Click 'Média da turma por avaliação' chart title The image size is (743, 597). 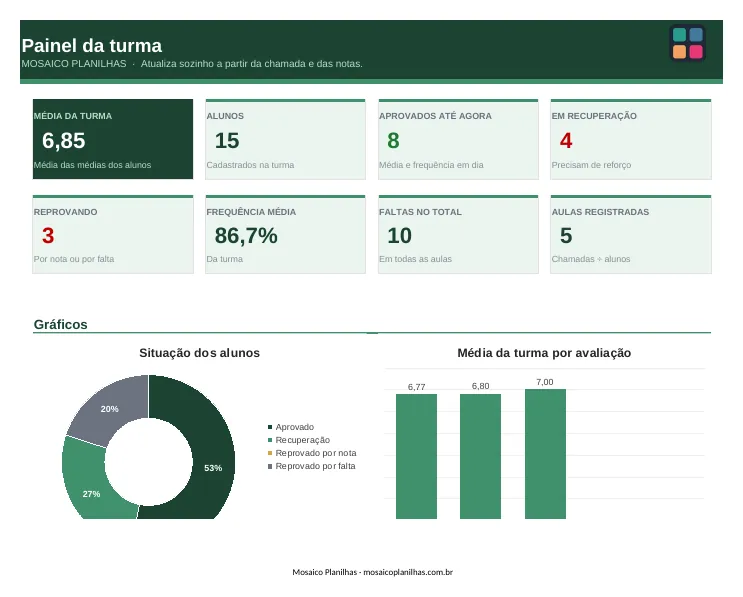click(x=544, y=353)
